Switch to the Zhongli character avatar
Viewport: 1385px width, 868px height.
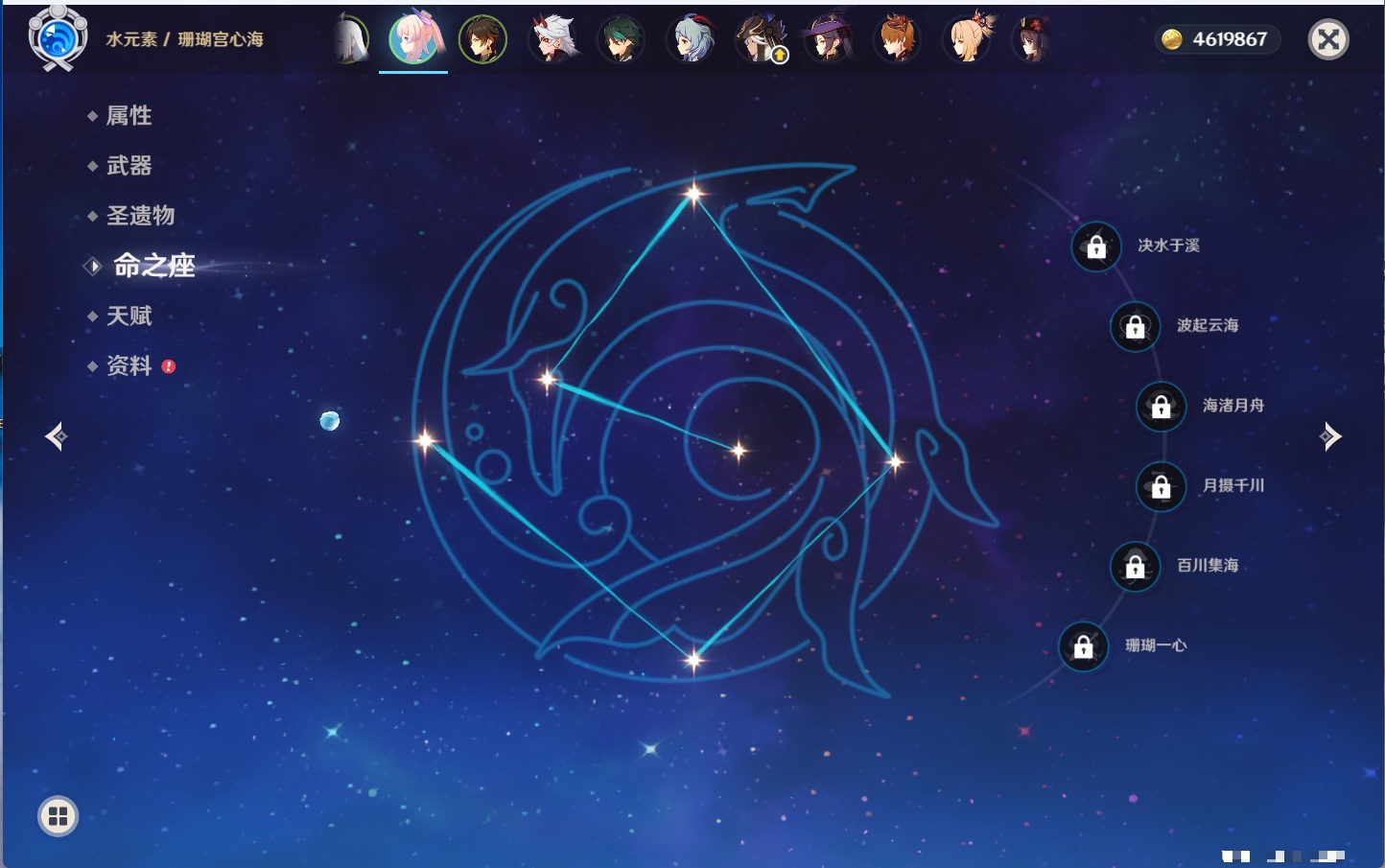482,40
